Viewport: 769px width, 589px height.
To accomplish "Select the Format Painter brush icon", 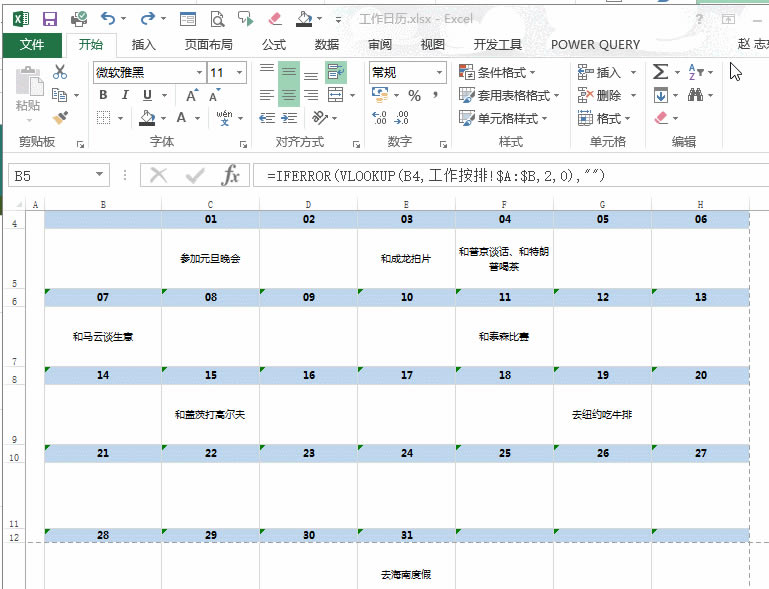I will tap(60, 118).
